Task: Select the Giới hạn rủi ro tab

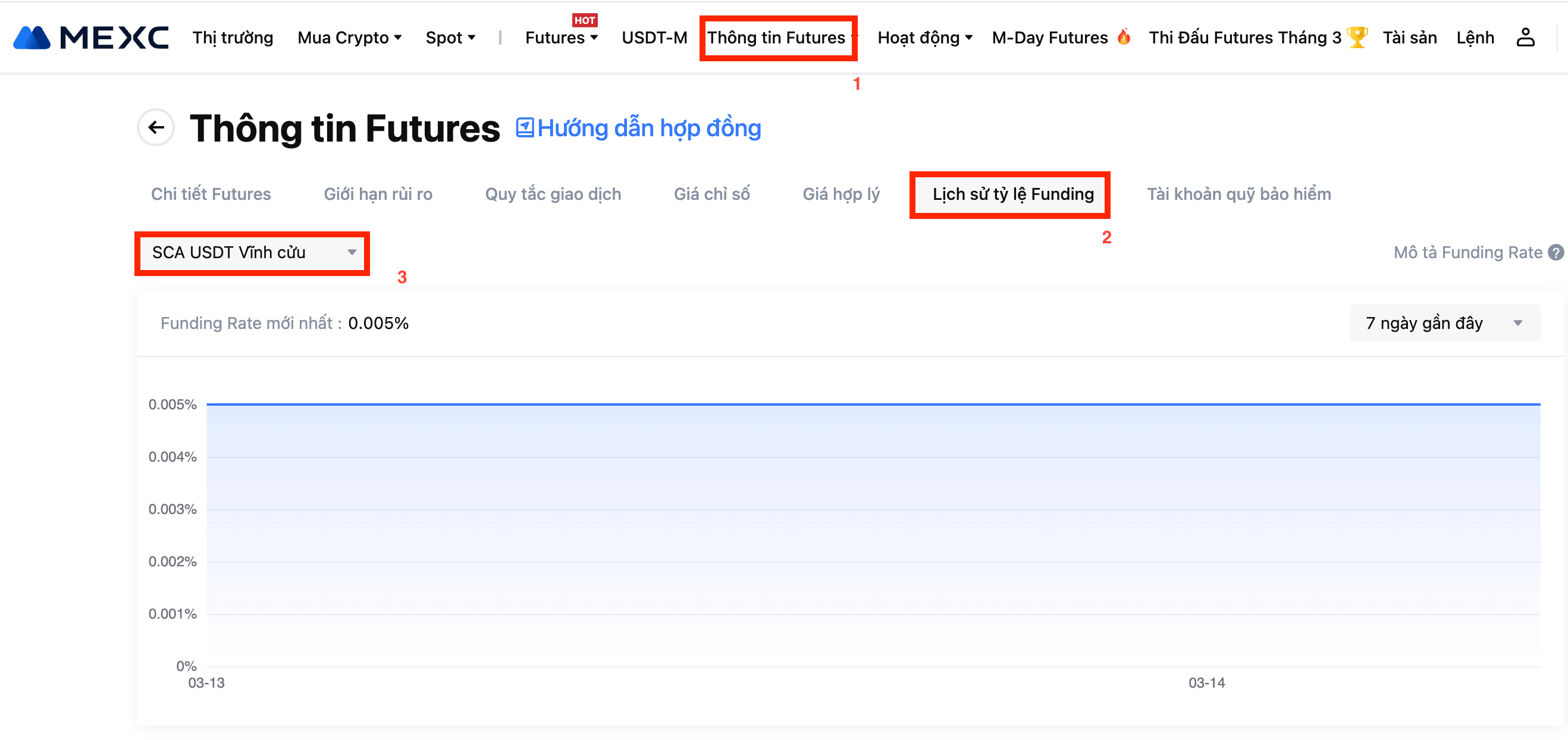Action: [x=377, y=194]
